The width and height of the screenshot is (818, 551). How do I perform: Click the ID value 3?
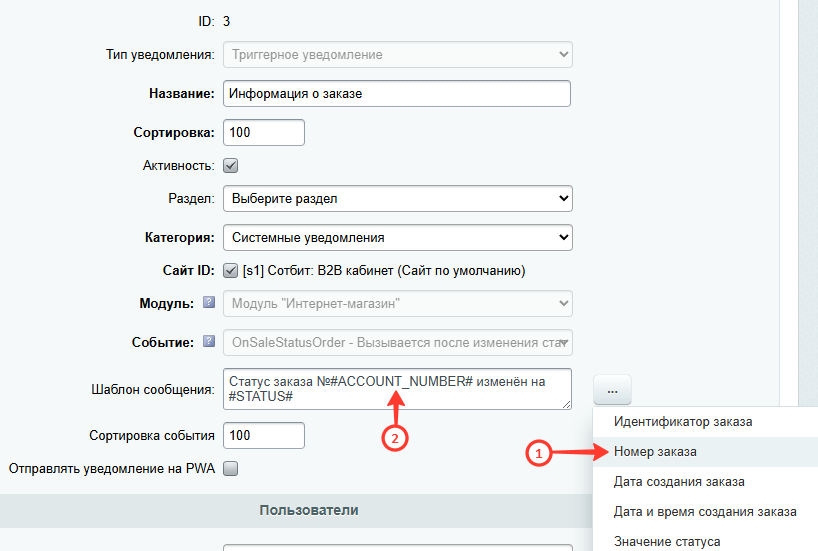click(x=226, y=21)
